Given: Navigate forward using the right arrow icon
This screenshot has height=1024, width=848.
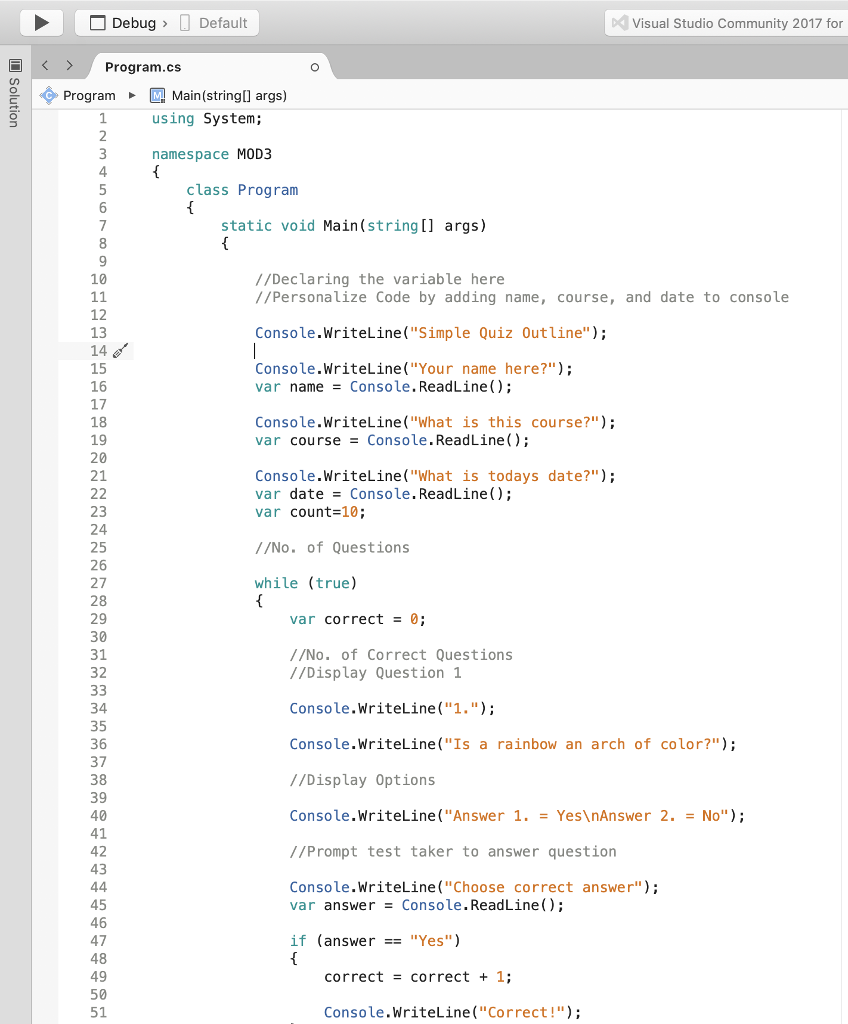Looking at the screenshot, I should (68, 64).
